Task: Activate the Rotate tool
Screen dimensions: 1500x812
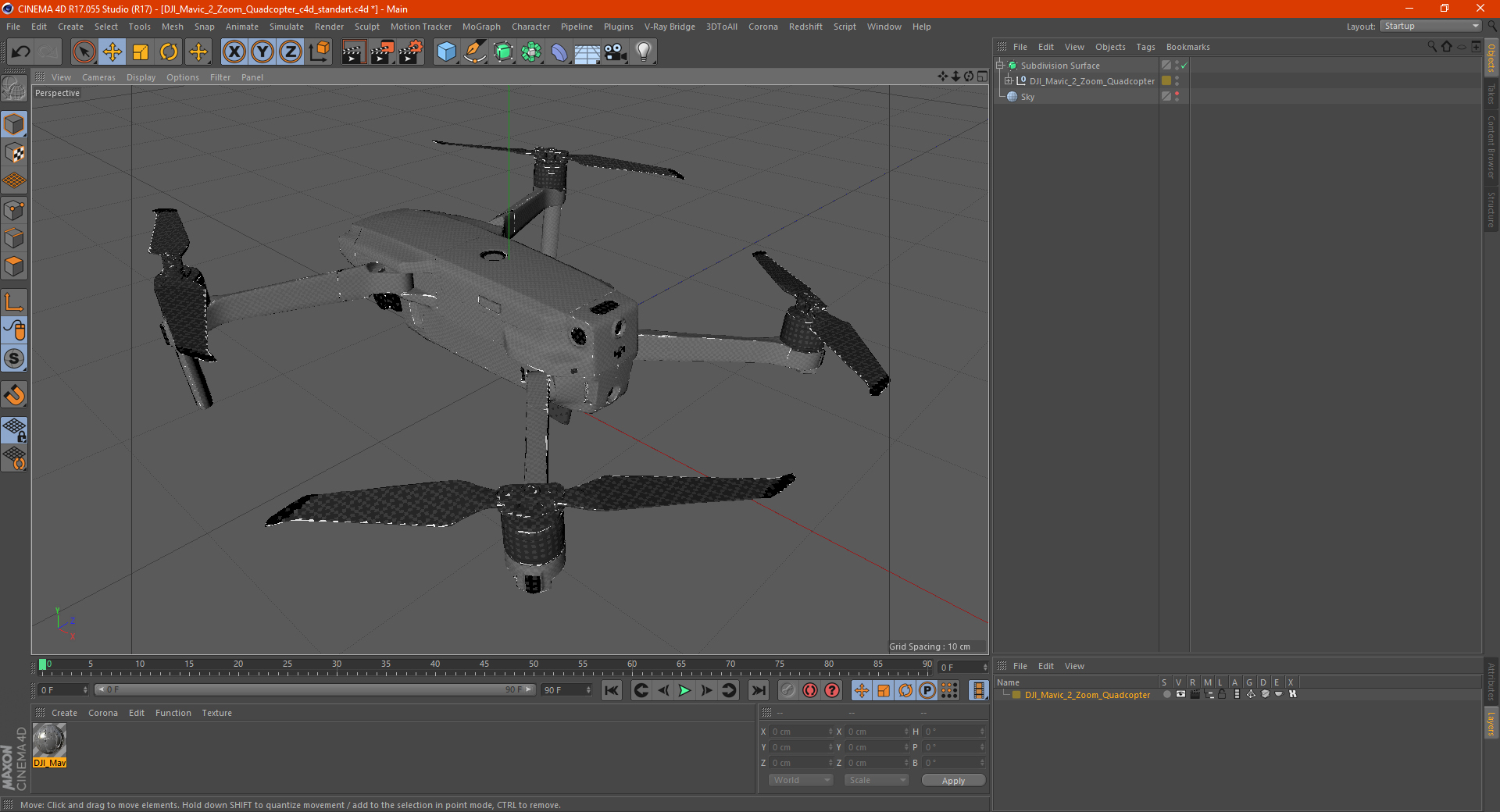Action: [169, 52]
